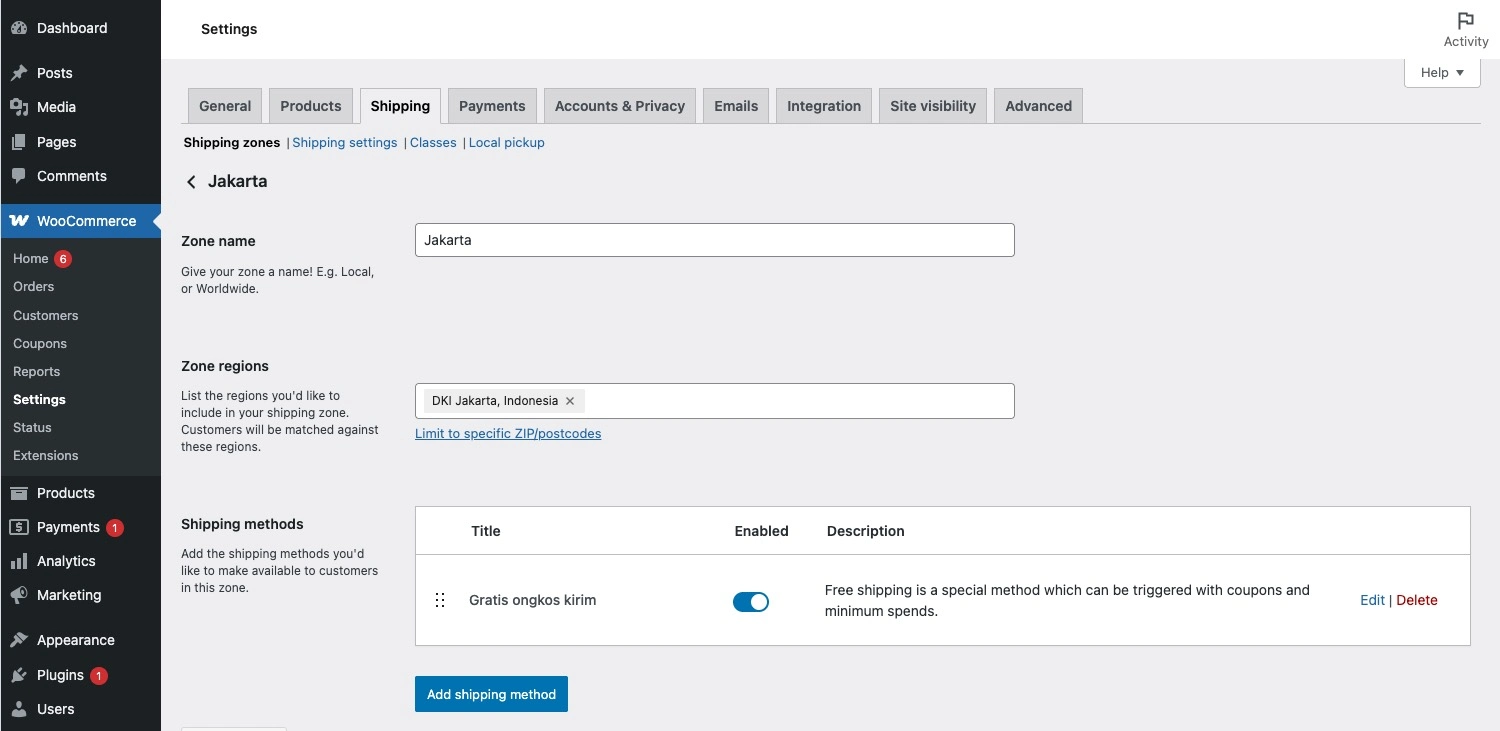1500x731 pixels.
Task: Switch to Accounts & Privacy tab
Action: coord(620,106)
